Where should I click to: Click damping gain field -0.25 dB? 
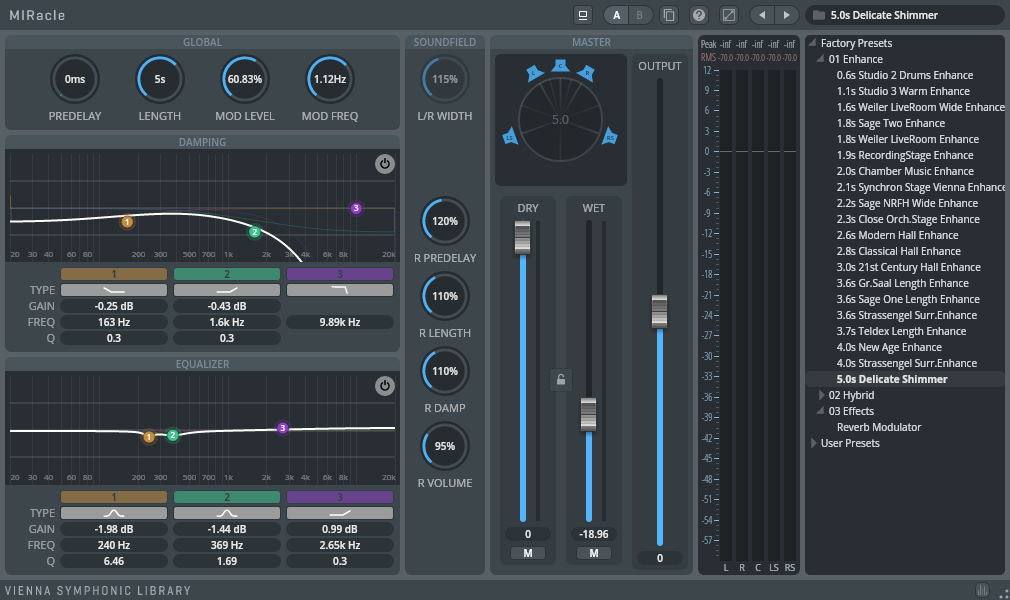tap(114, 306)
